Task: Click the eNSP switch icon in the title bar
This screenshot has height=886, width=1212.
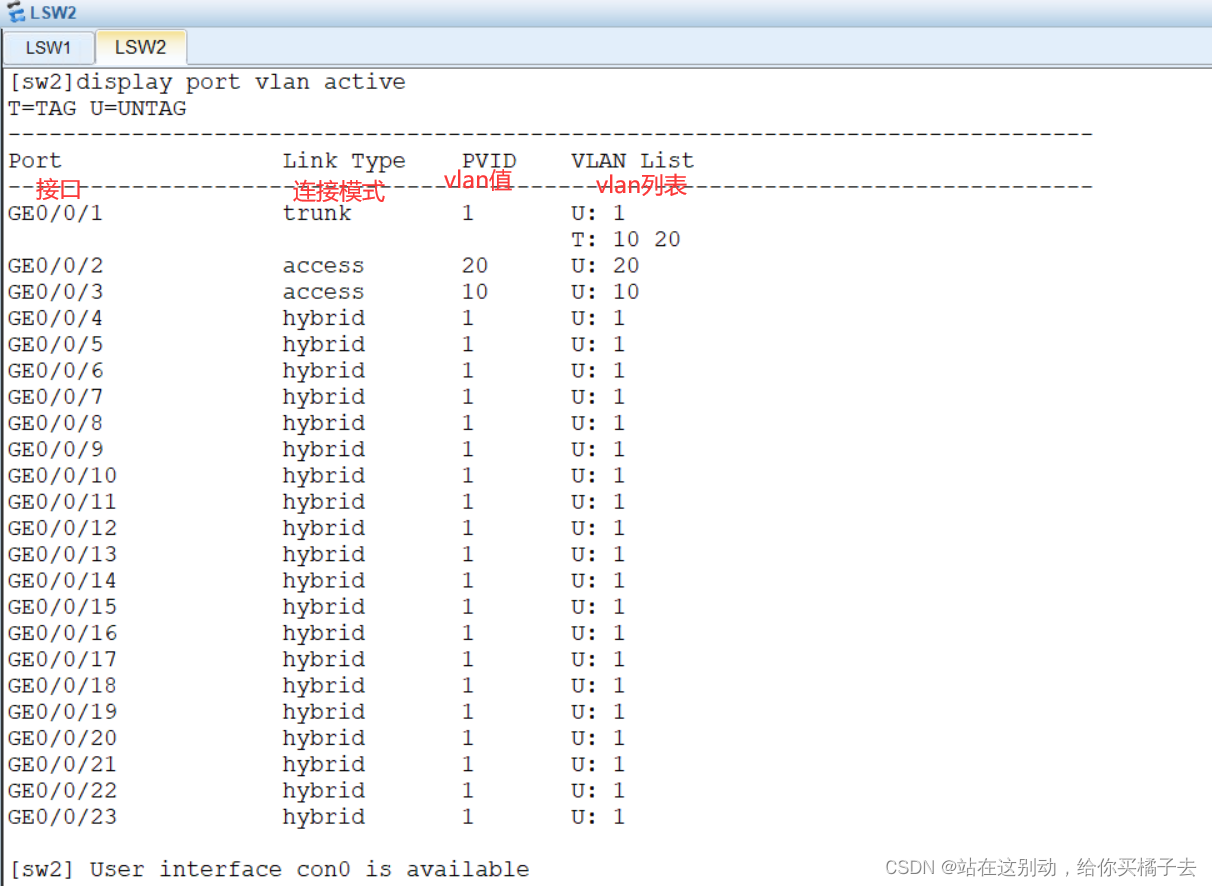Action: 18,12
